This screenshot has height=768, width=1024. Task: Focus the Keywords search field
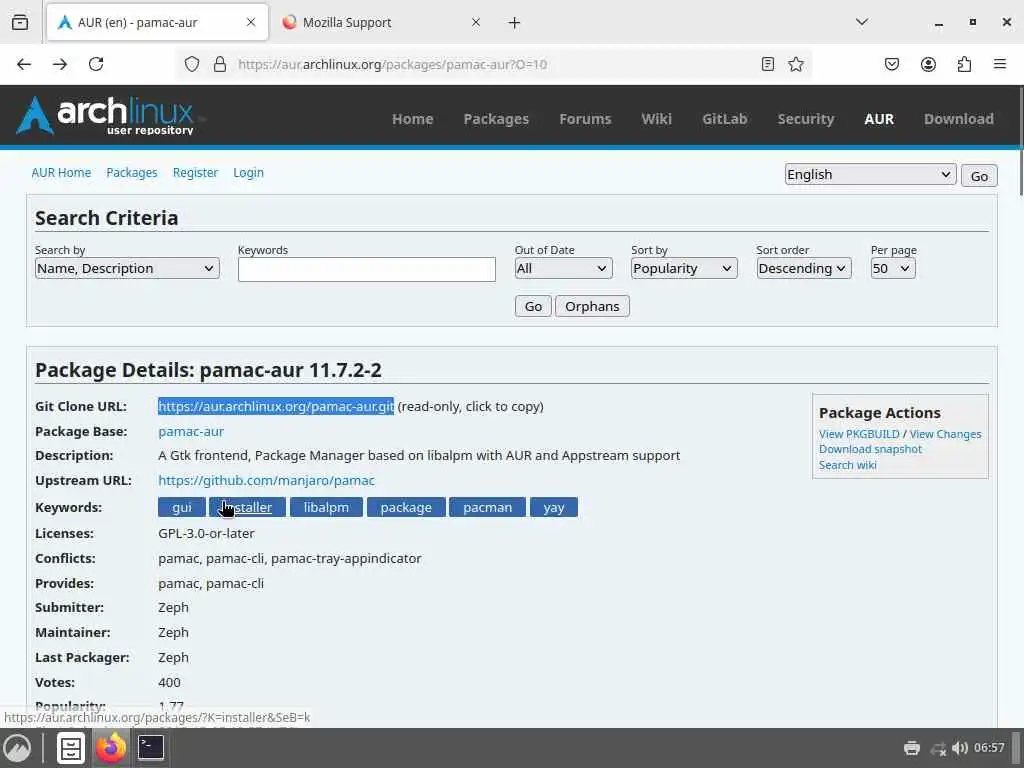point(366,269)
